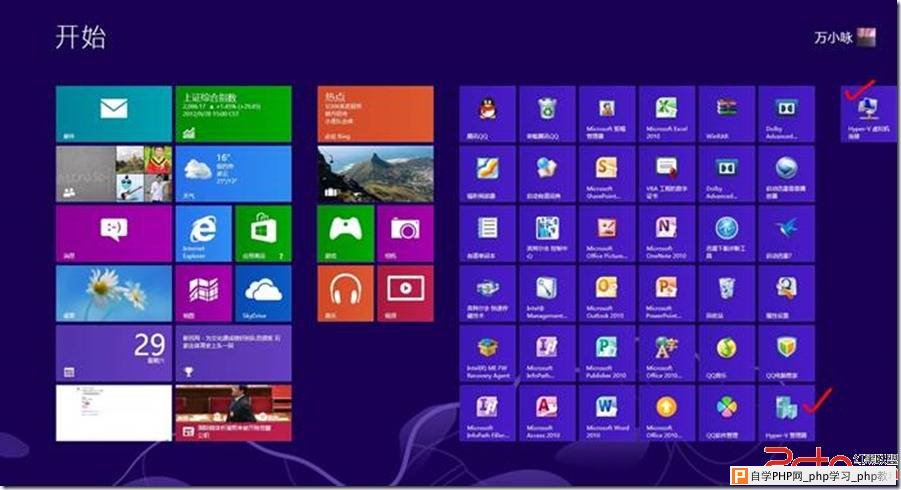Launch Tencent QQ penguin tile
Screen dimensions: 901x490
487,114
